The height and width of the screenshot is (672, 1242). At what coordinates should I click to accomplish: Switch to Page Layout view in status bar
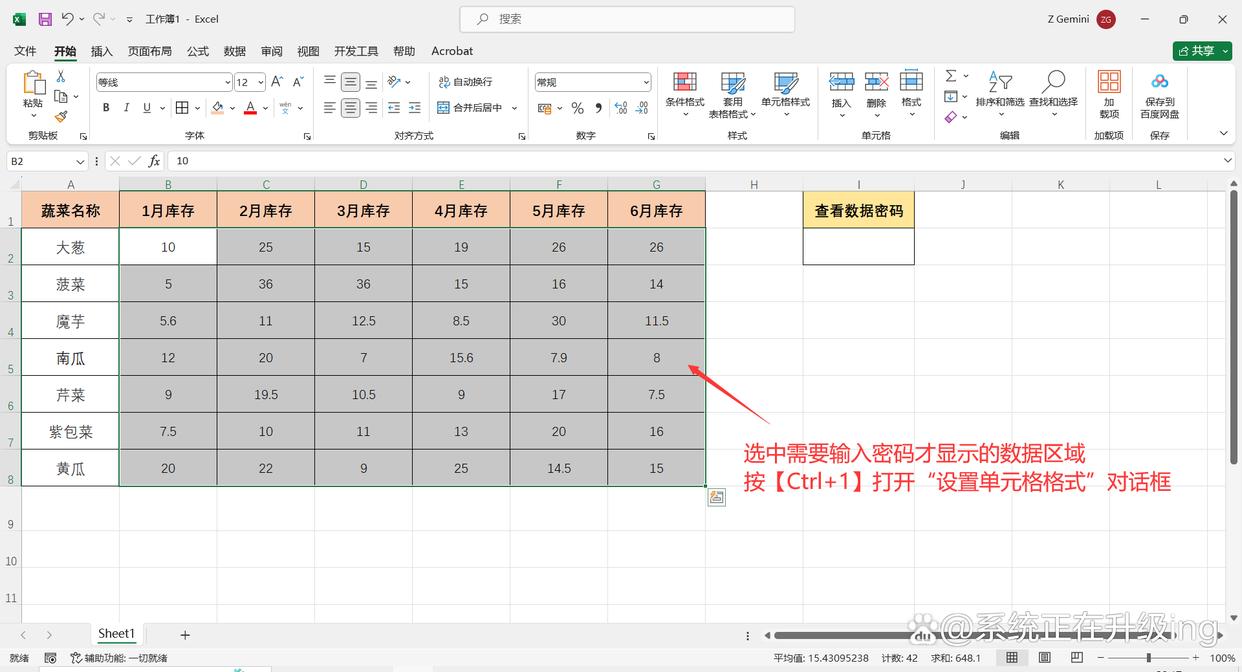pyautogui.click(x=1043, y=658)
